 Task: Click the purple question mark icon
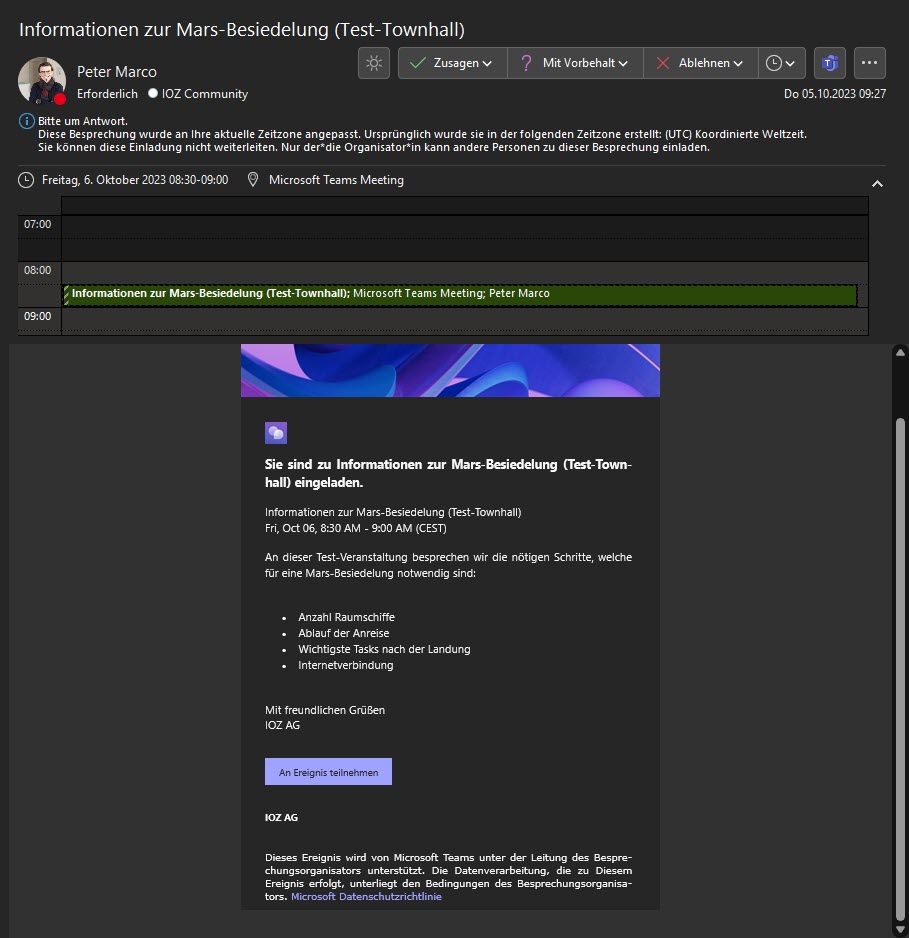[526, 63]
